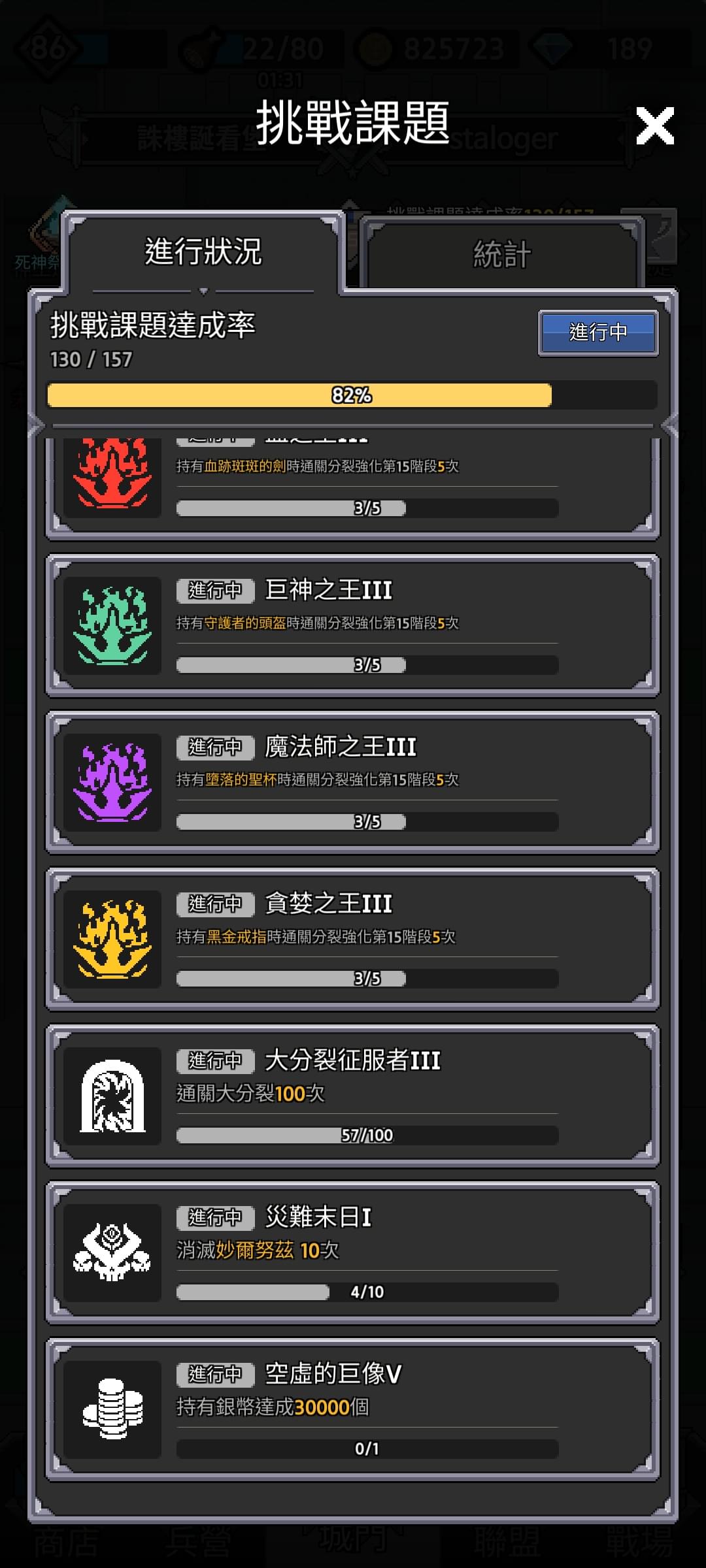Click the 57/100 progress bar
The height and width of the screenshot is (1568, 706).
pyautogui.click(x=367, y=1135)
